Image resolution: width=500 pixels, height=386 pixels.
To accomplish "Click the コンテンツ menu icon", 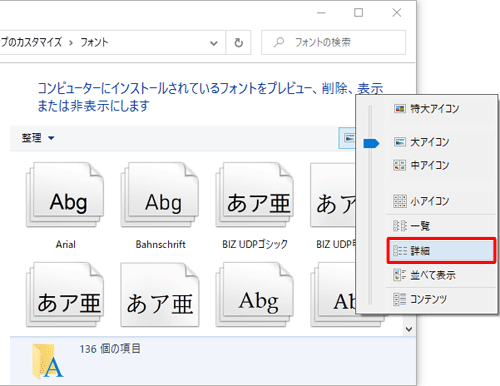I will pos(400,299).
